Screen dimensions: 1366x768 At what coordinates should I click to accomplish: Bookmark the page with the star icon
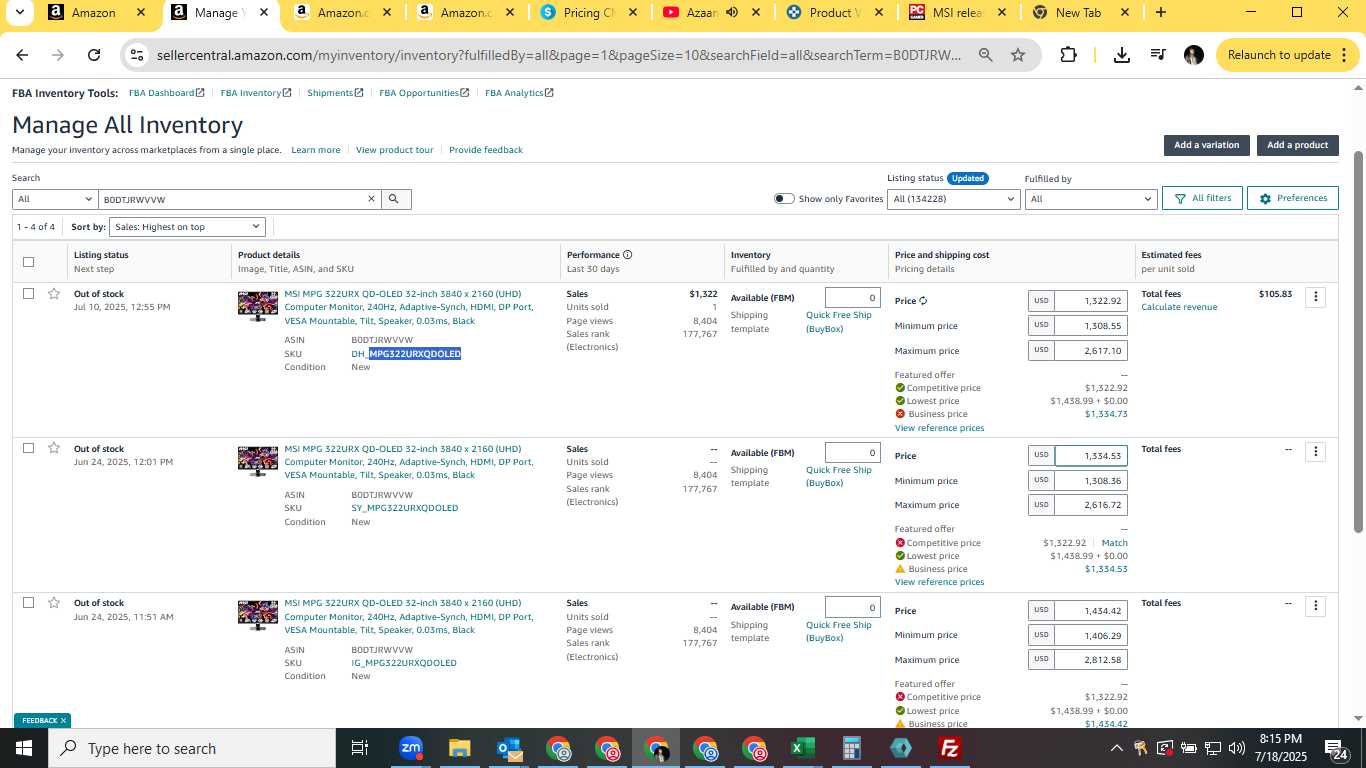click(x=1018, y=55)
